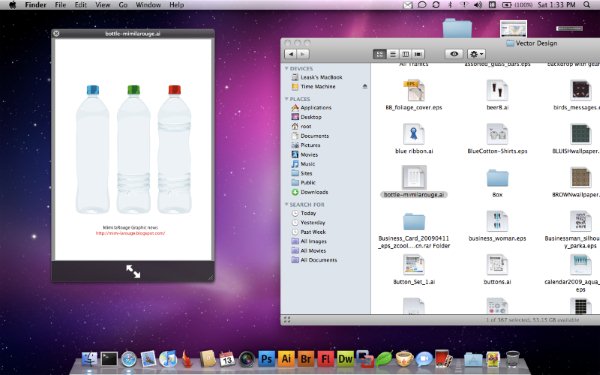
Task: Open Terminal from the dock
Action: (x=109, y=359)
